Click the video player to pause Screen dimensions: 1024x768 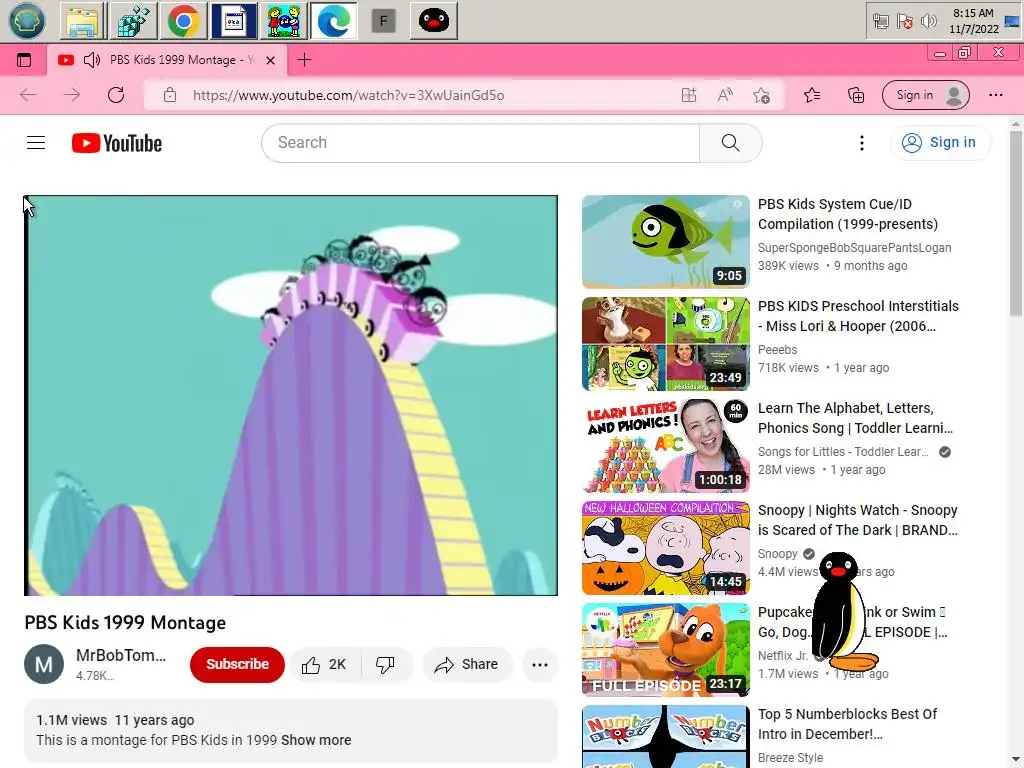291,395
